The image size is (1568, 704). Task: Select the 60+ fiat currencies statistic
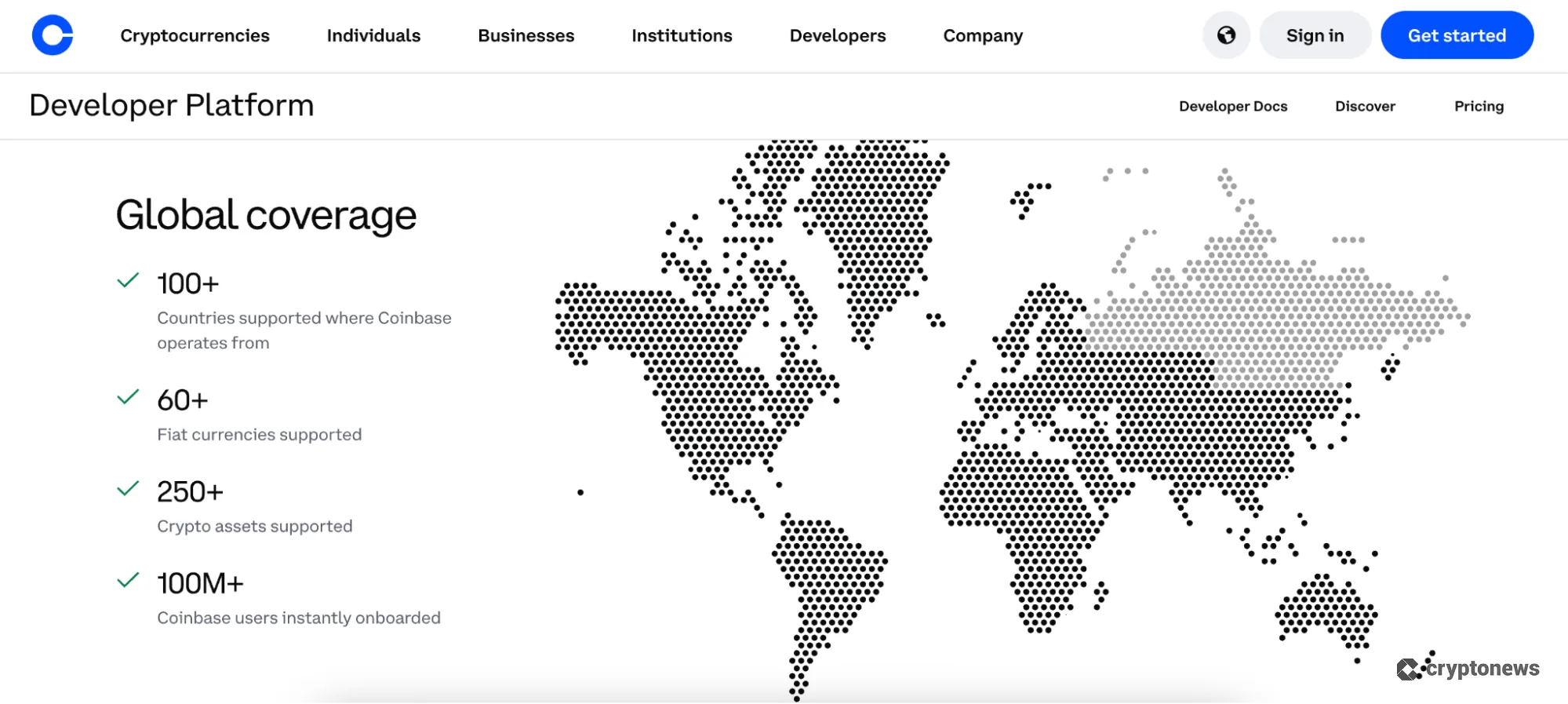[x=183, y=400]
